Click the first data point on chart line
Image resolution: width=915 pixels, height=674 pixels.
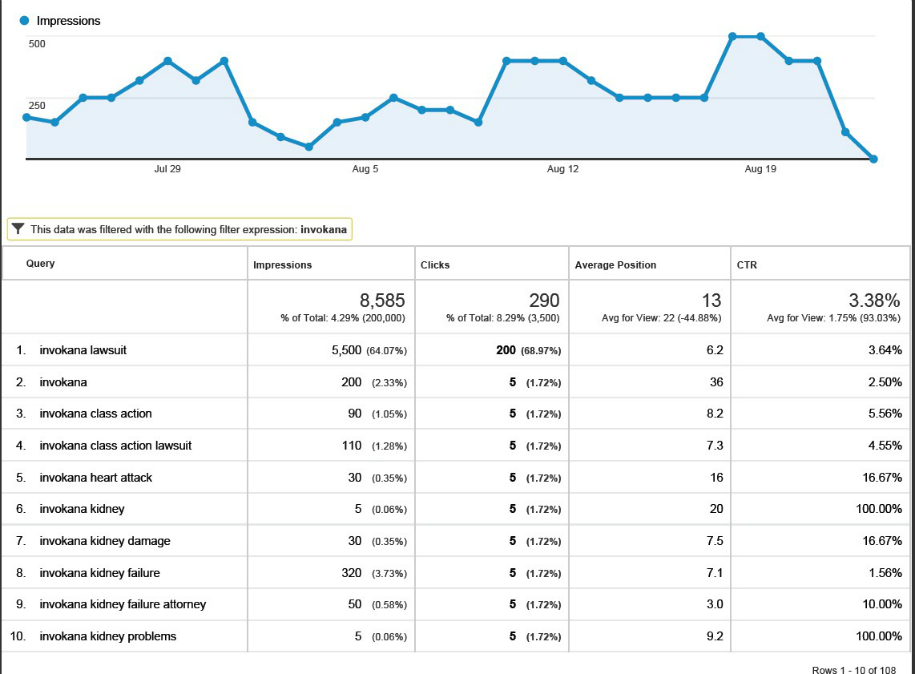[26, 117]
